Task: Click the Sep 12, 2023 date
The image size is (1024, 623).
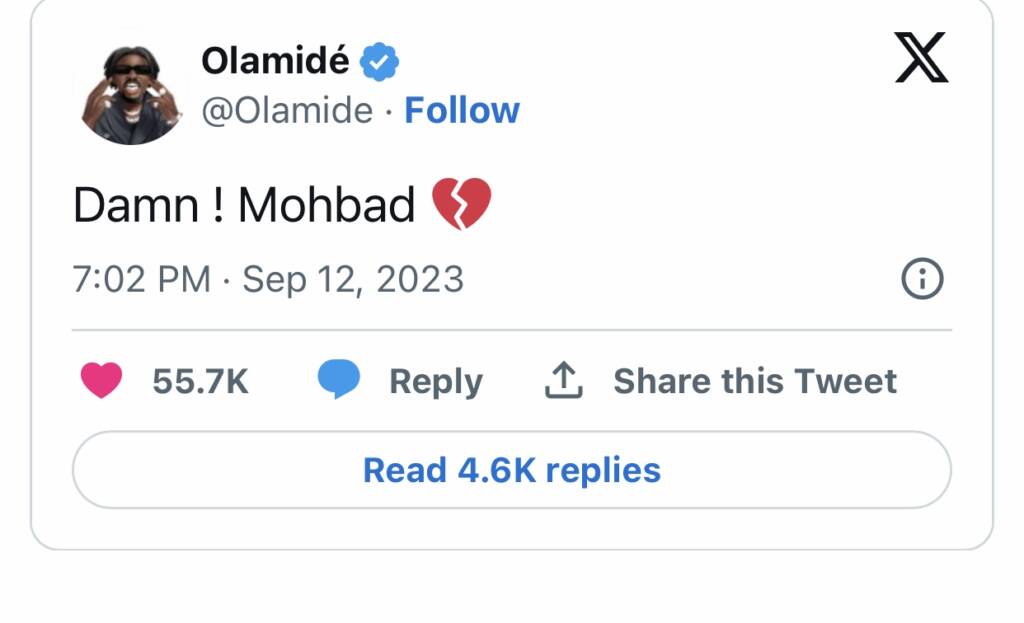Action: point(353,280)
